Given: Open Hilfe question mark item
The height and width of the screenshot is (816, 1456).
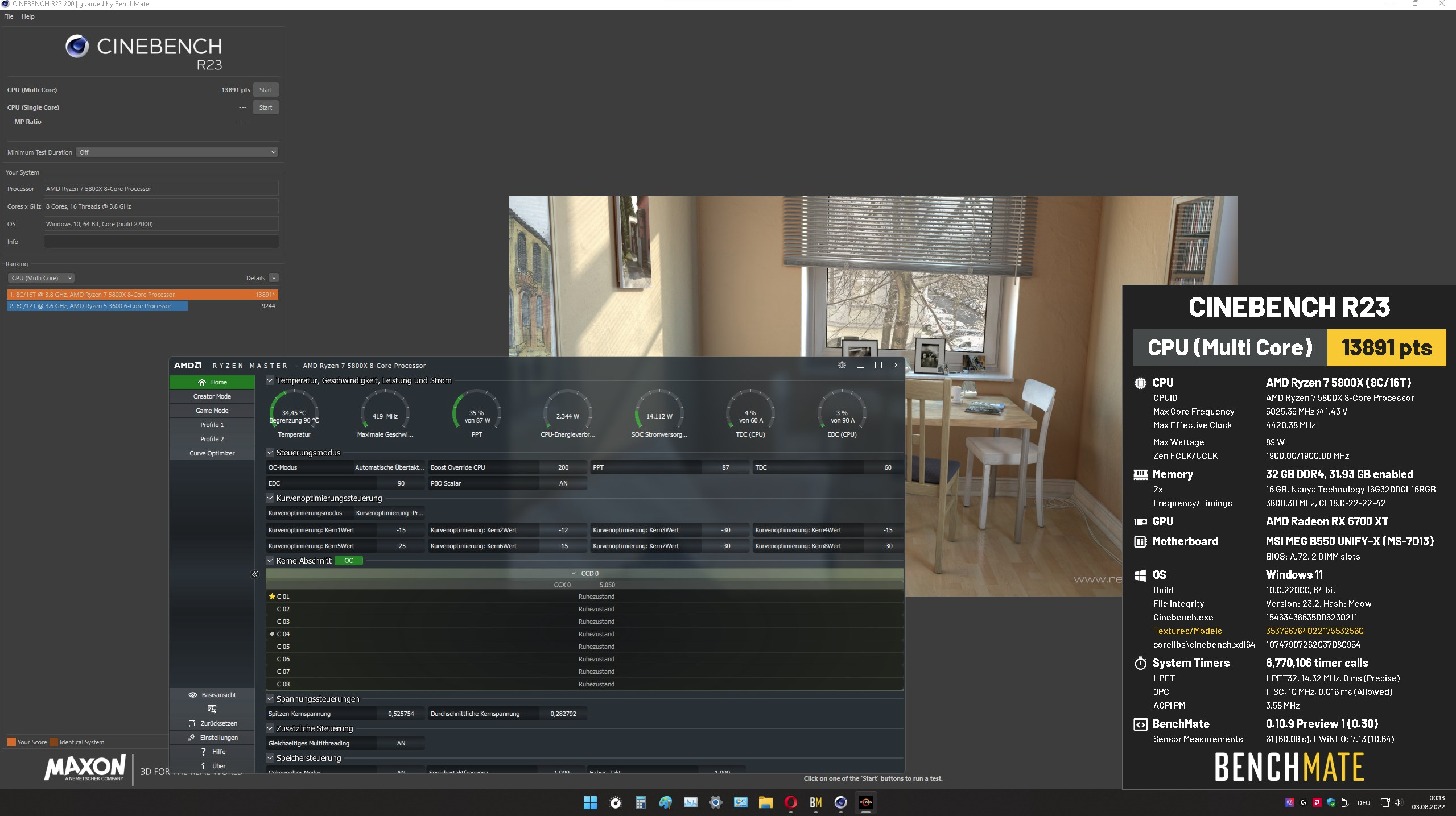Looking at the screenshot, I should coord(204,752).
